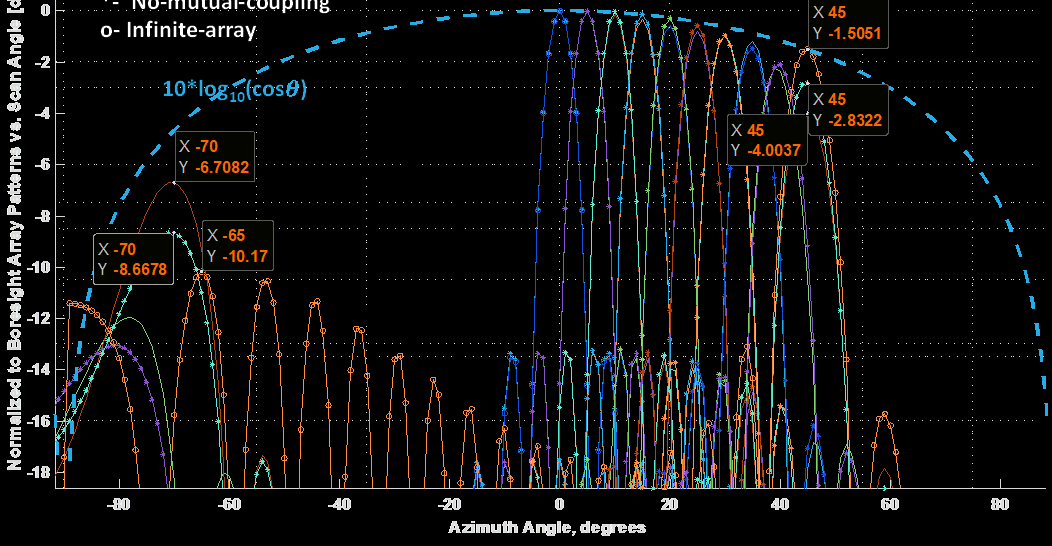Click the x-axis tick label -40
Viewport: 1052px width, 546px height.
[x=338, y=504]
